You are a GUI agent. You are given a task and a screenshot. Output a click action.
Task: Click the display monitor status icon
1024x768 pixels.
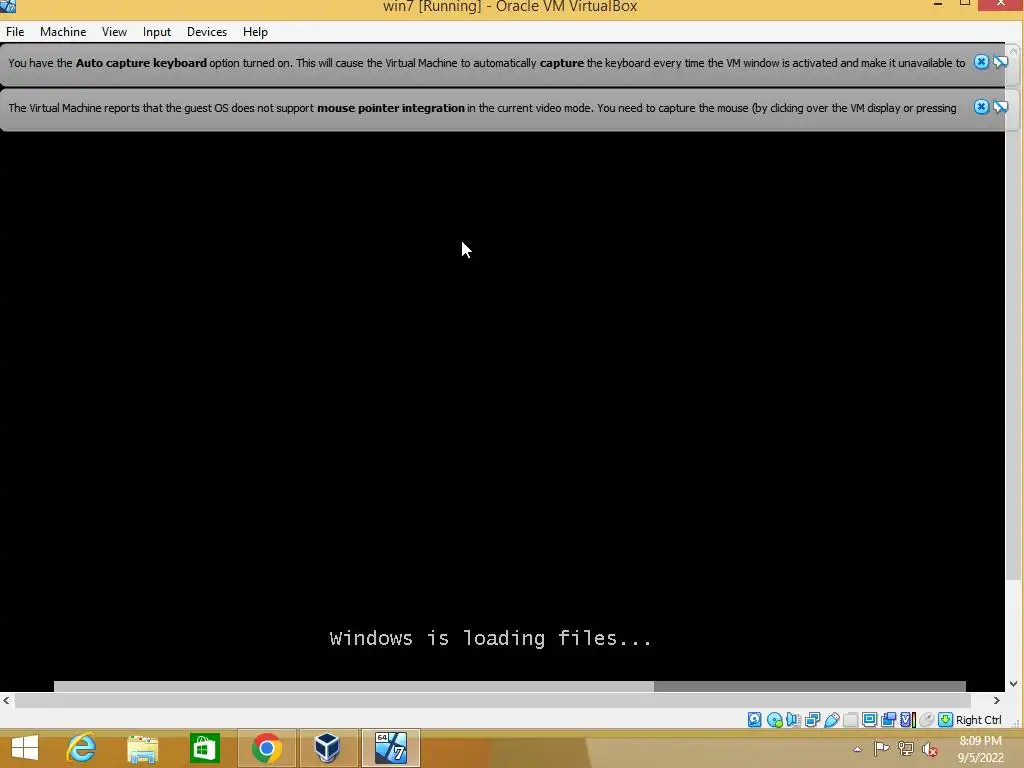869,720
